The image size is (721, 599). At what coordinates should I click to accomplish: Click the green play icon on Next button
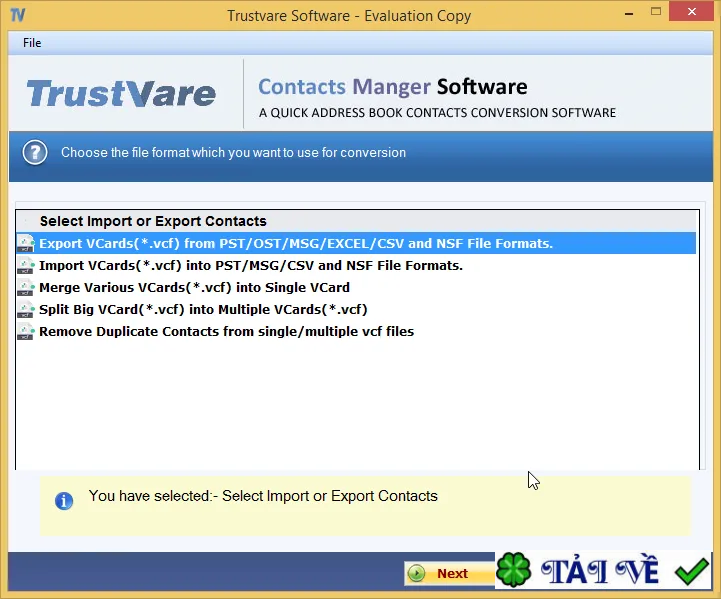pos(417,573)
